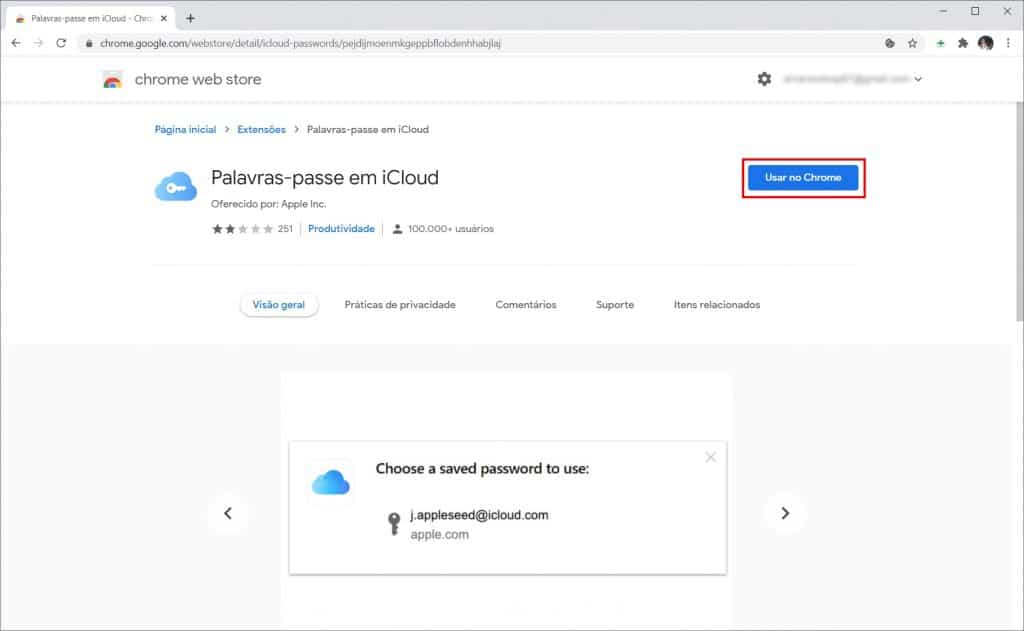Show next screenshot in carousel
Screen dimensions: 1024x631
(785, 513)
